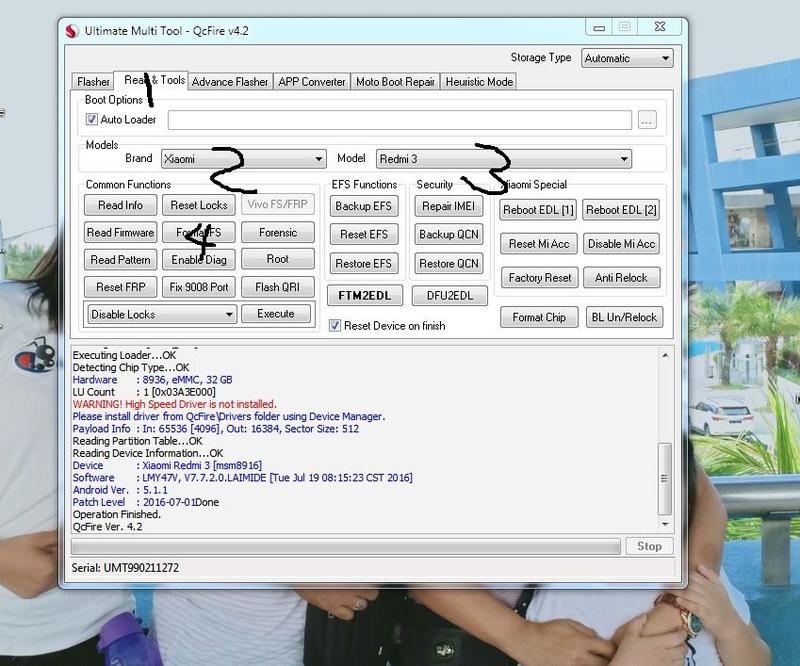The height and width of the screenshot is (666, 800).
Task: Click the QcFire app icon in title bar
Action: 72,31
